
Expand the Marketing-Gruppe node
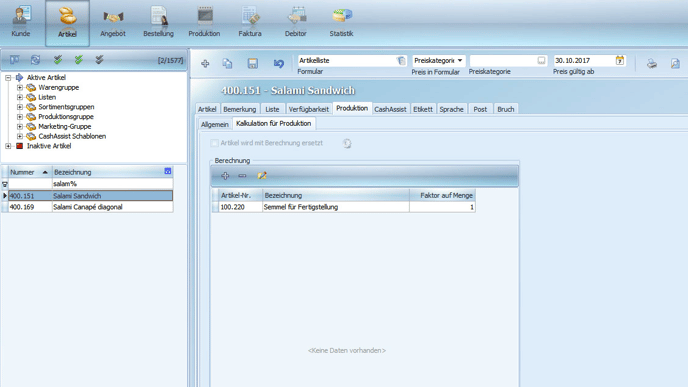coord(20,126)
